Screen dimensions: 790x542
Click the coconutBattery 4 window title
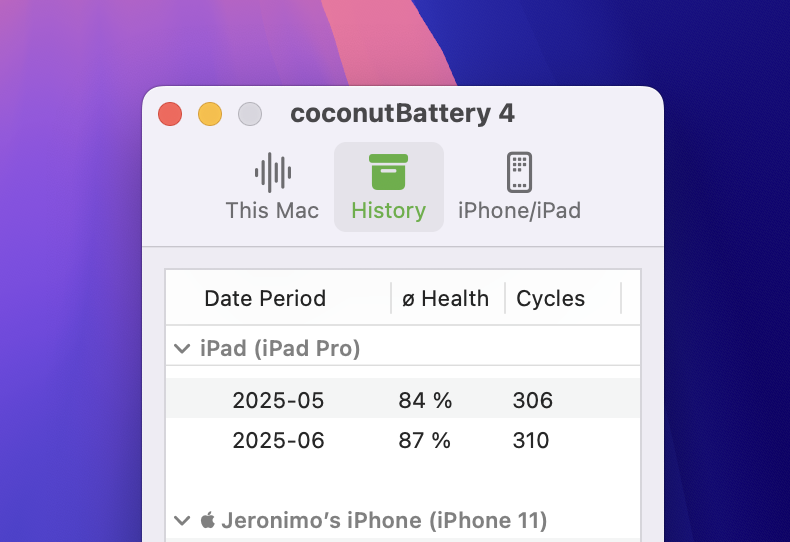tap(402, 113)
